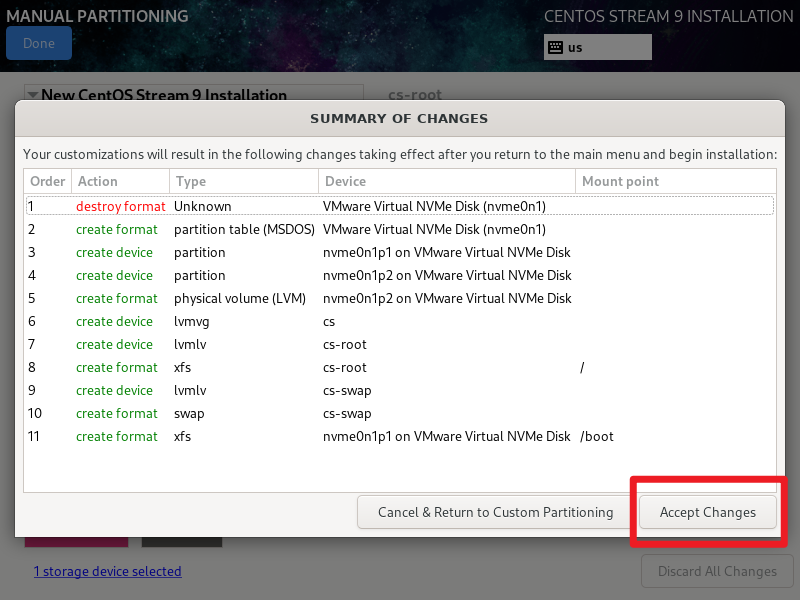The height and width of the screenshot is (600, 800).
Task: Collapse the New CentOS Stream 9 Installation expander
Action: point(33,95)
